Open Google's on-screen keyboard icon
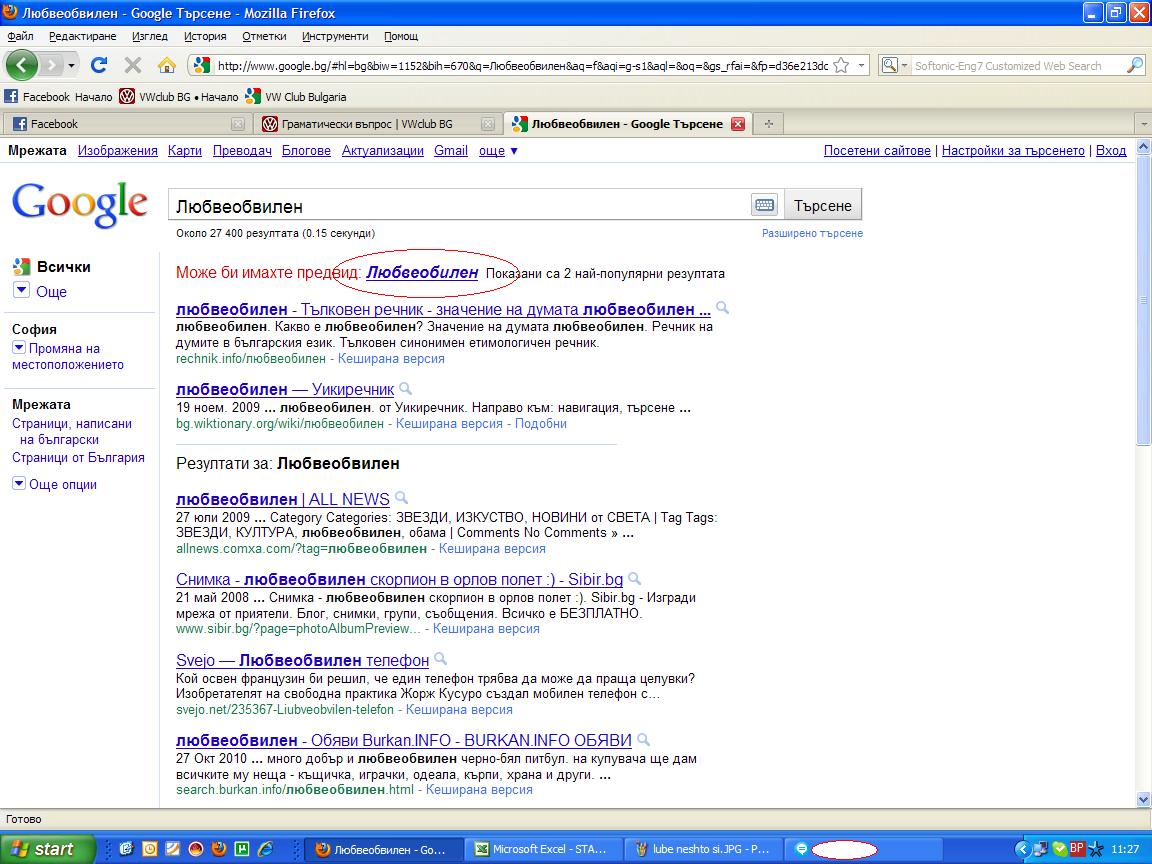The height and width of the screenshot is (864, 1152). (x=765, y=205)
